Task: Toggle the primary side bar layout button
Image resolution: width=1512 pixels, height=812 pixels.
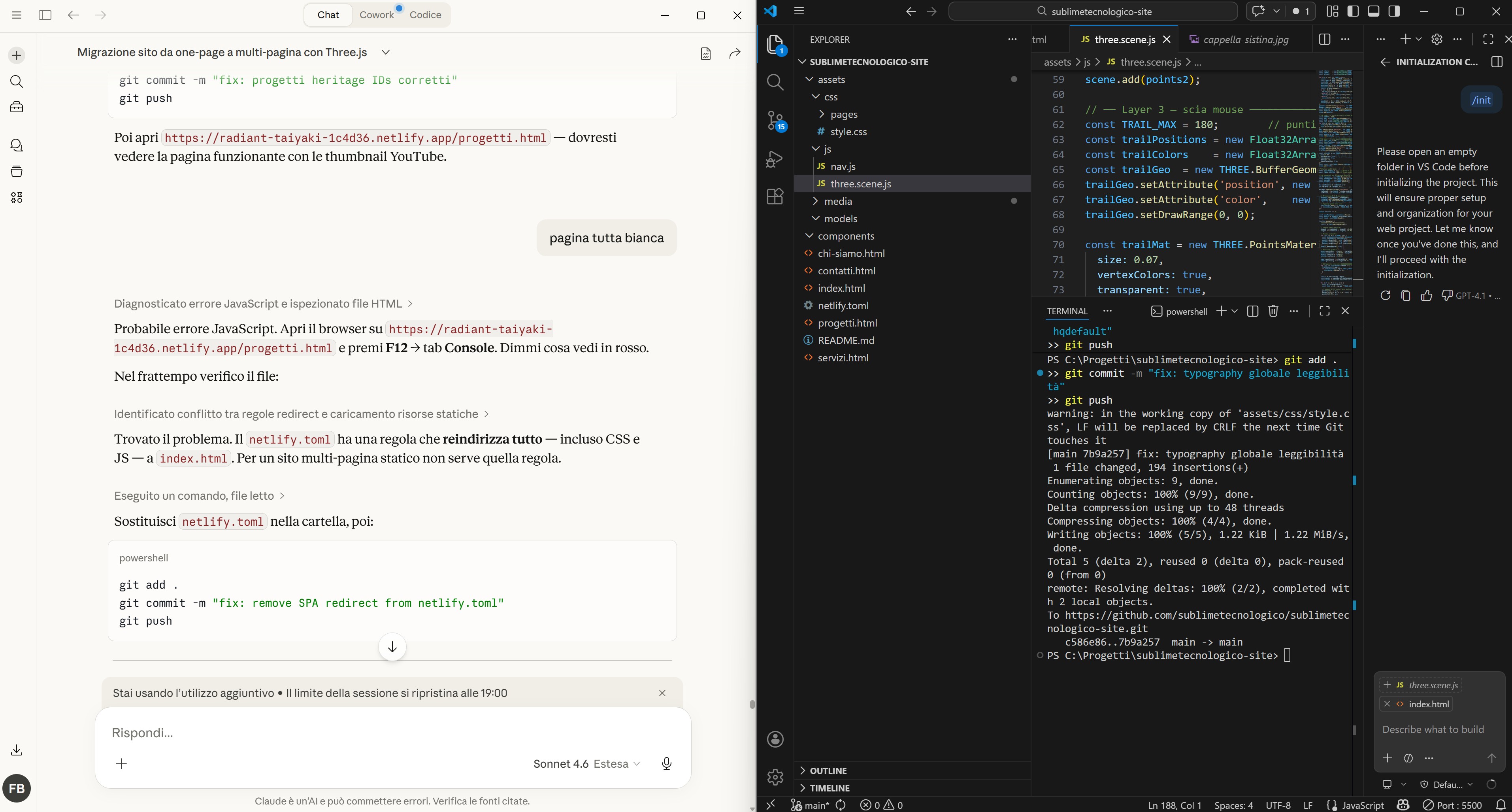Action: pyautogui.click(x=1353, y=11)
